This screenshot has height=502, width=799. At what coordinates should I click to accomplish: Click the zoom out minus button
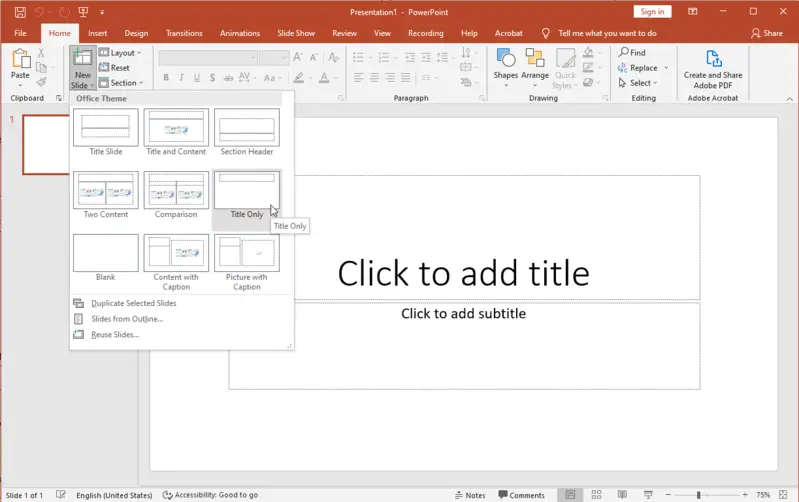point(668,495)
